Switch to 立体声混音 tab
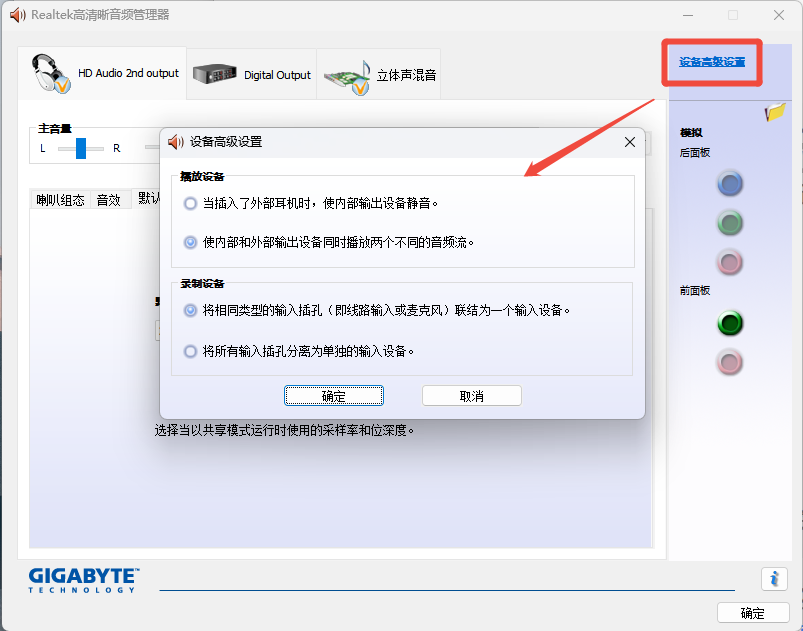803x631 pixels. (379, 74)
